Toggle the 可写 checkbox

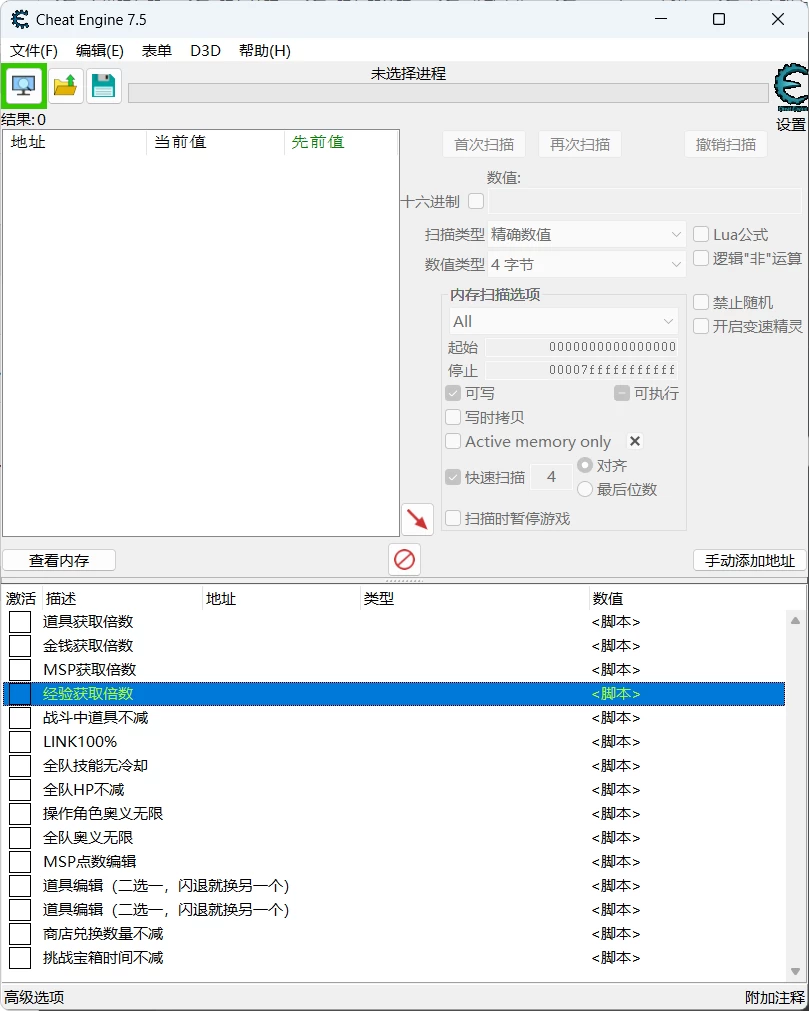point(453,393)
